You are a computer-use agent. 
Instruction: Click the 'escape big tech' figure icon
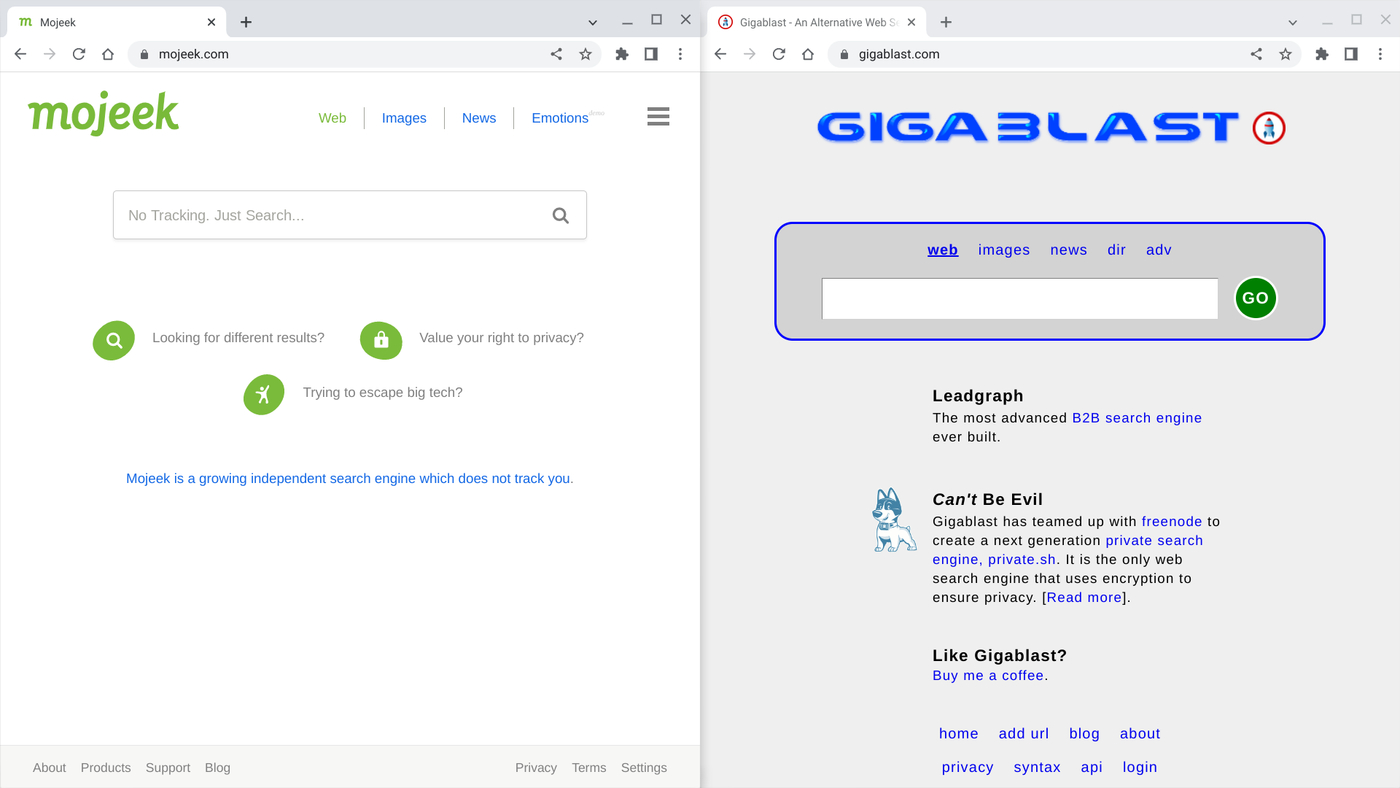(263, 394)
